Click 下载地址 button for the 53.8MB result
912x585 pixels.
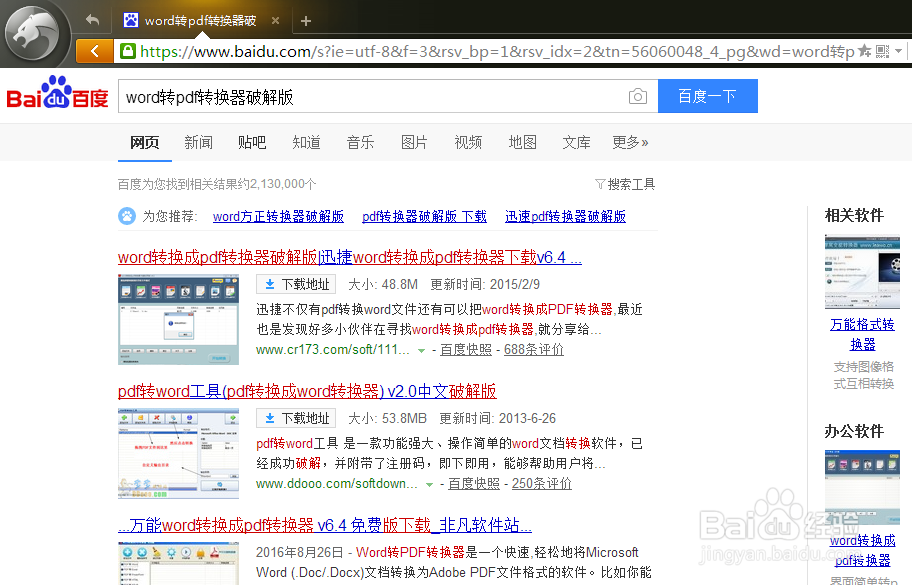296,418
